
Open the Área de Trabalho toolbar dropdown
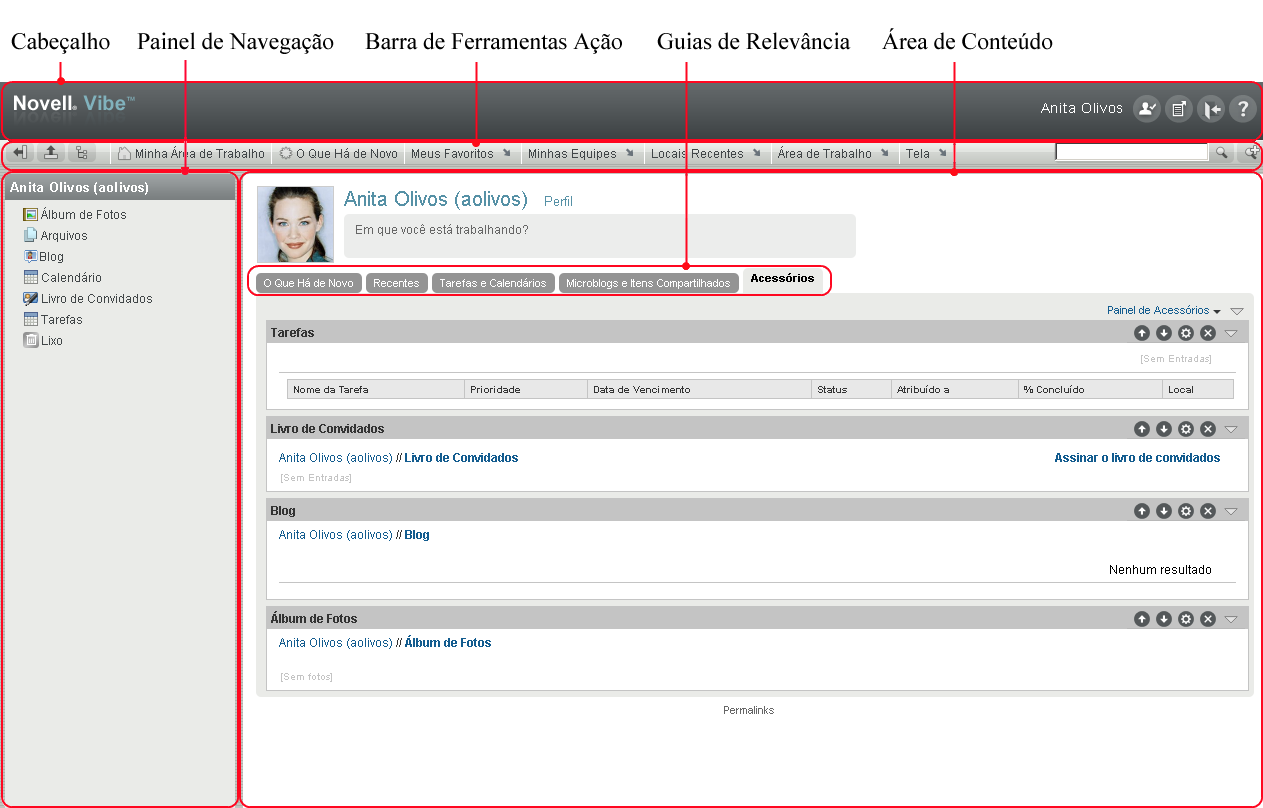coord(833,154)
